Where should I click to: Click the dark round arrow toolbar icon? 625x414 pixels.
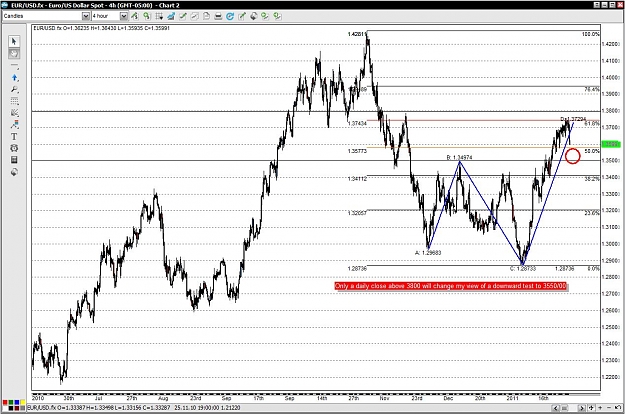coord(254,16)
